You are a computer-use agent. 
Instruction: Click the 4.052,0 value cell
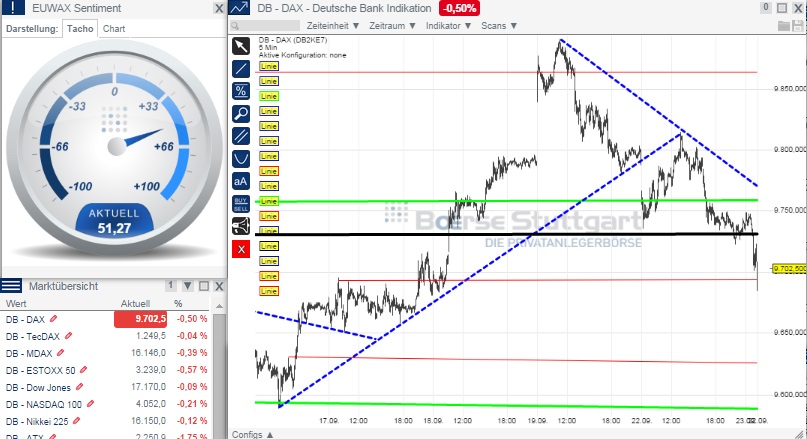[151, 404]
